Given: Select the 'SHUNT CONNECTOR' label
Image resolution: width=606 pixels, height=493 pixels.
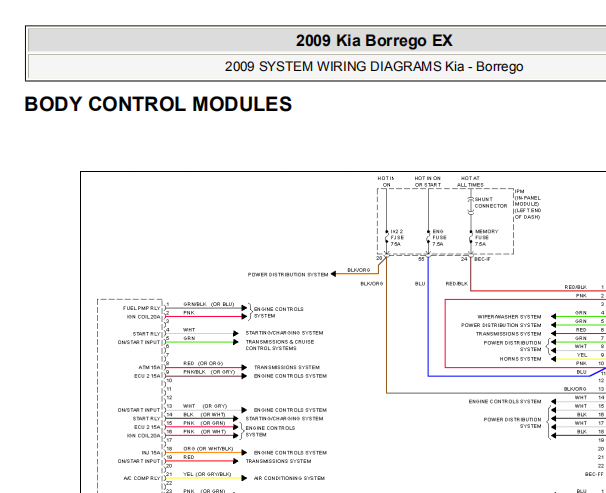Looking at the screenshot, I should [491, 202].
